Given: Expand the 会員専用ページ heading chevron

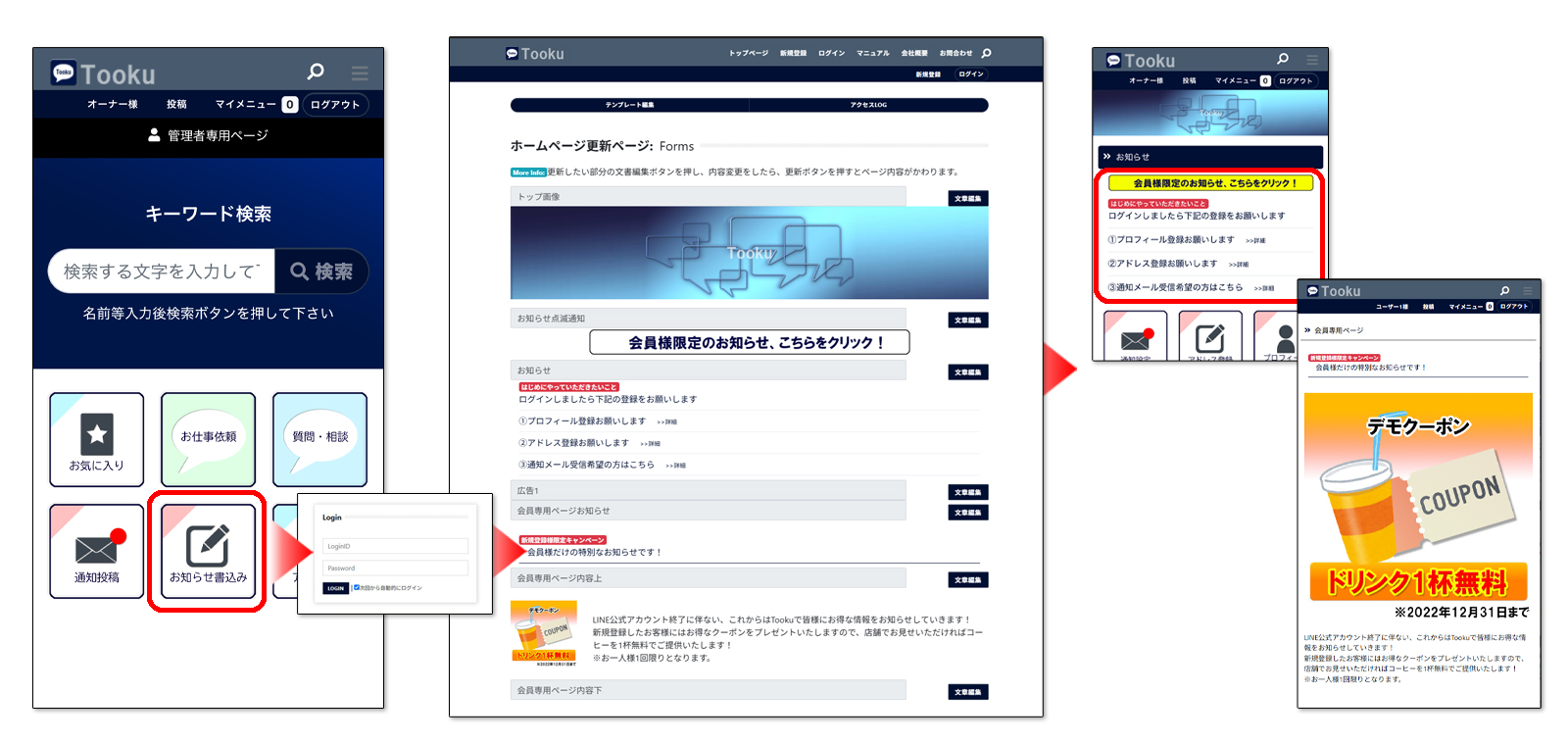Looking at the screenshot, I should point(1308,330).
